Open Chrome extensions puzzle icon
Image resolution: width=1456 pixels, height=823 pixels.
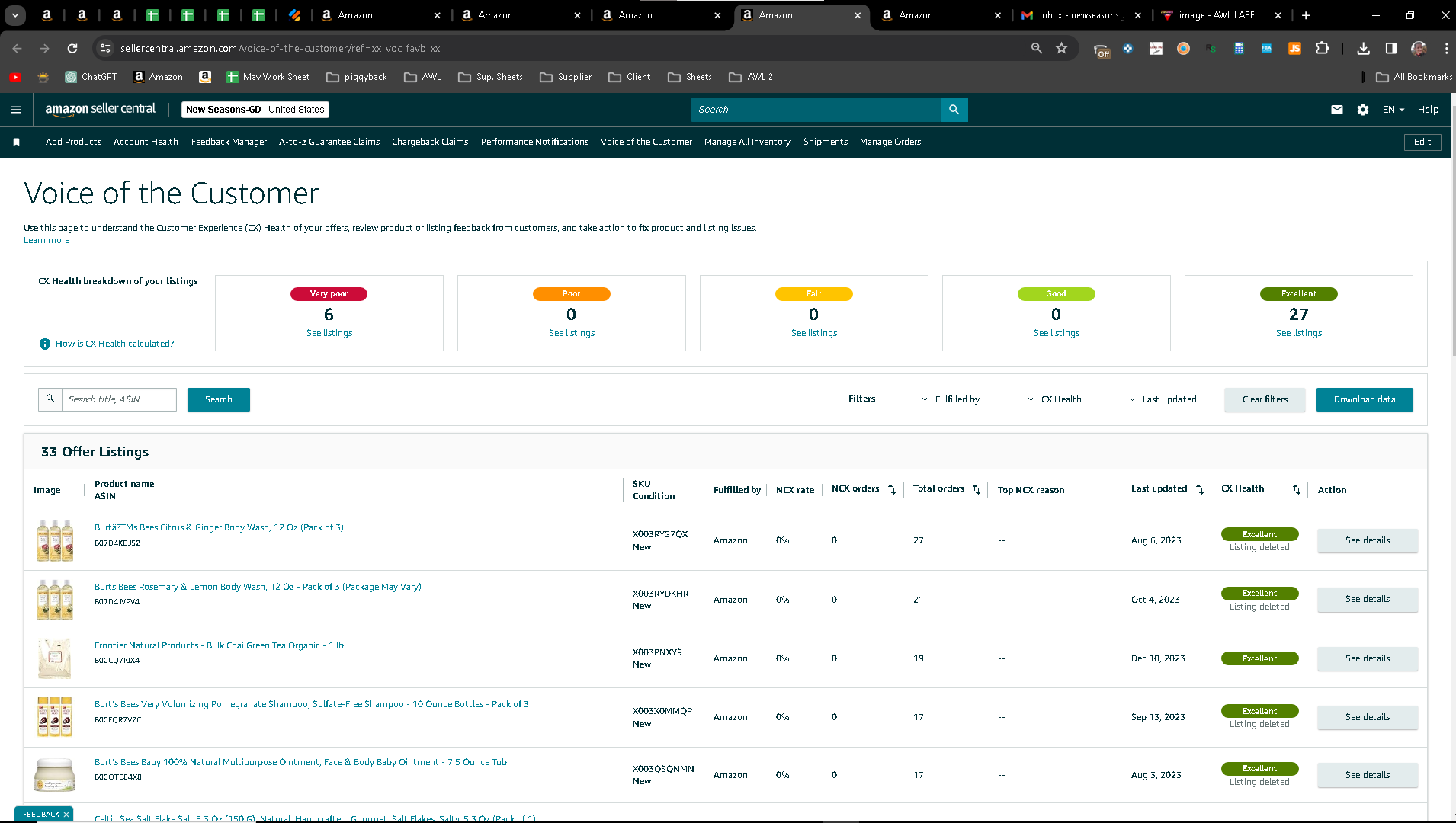1323,48
